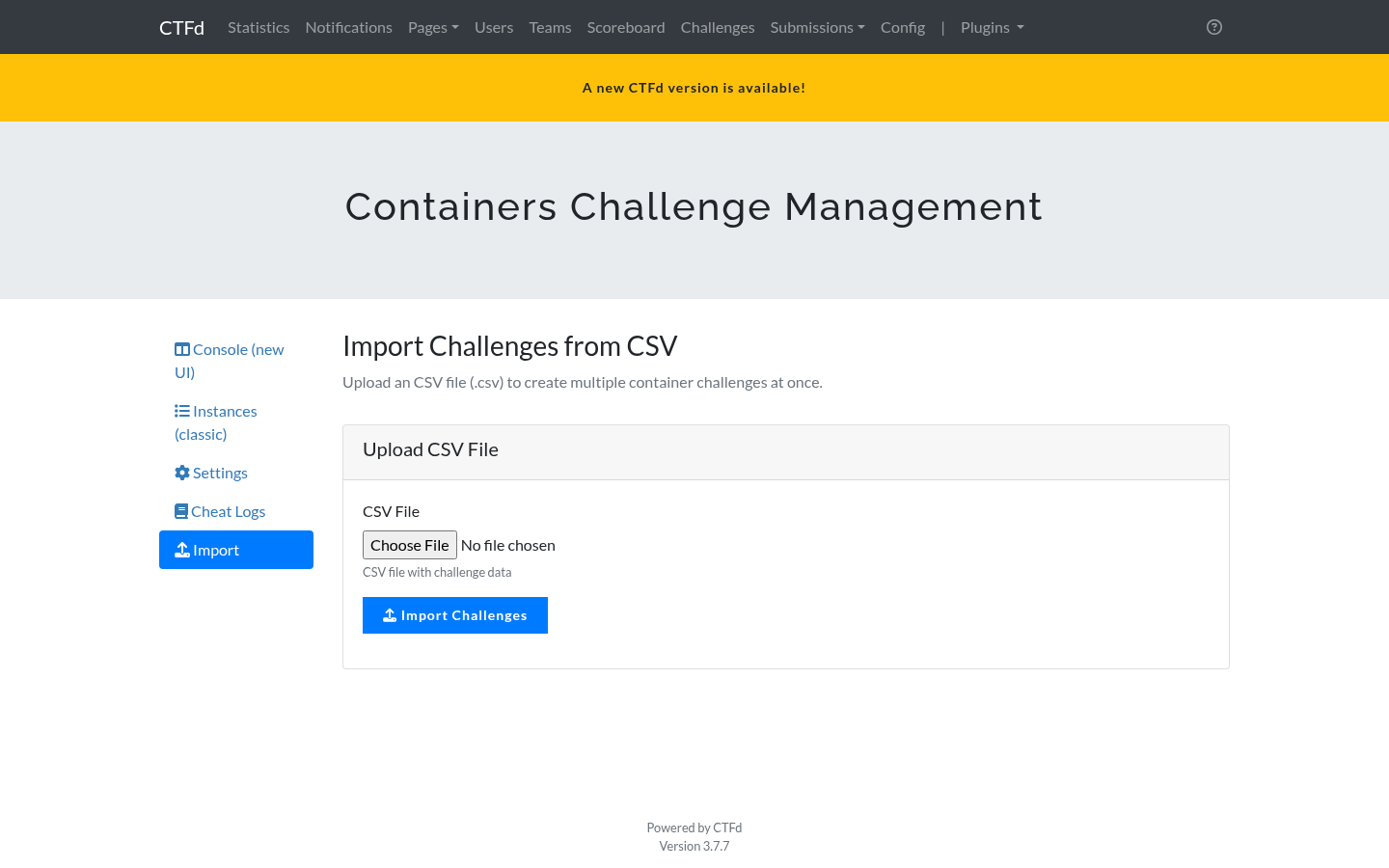This screenshot has height=868, width=1389.
Task: Open the Cheat Logs sidebar link
Action: (x=236, y=511)
